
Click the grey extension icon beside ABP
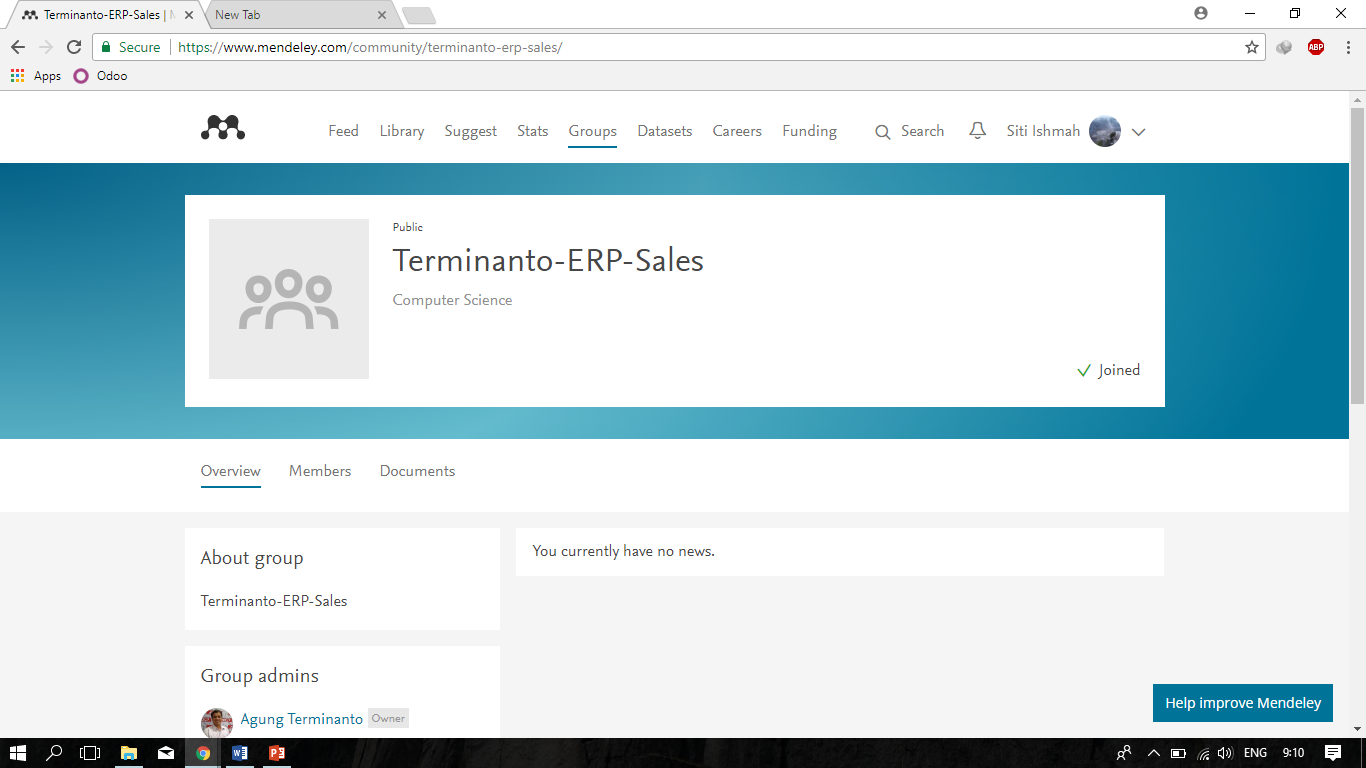1285,47
